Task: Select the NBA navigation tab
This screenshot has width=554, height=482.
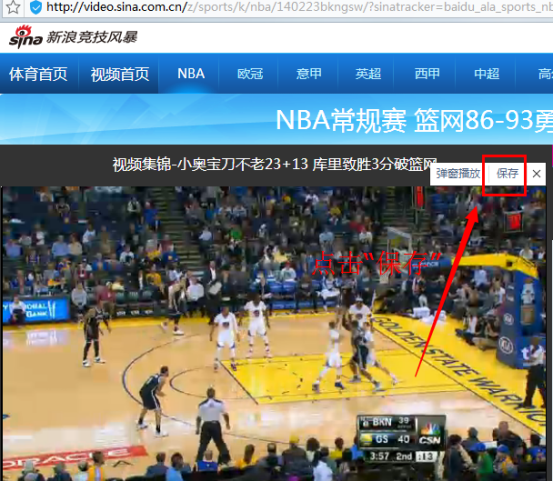Action: coord(191,74)
